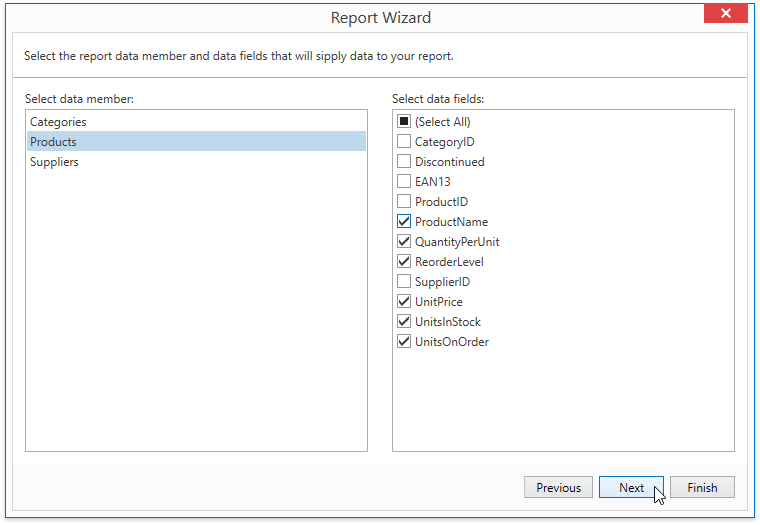
Task: Uncheck the ProductName field
Action: click(x=404, y=221)
